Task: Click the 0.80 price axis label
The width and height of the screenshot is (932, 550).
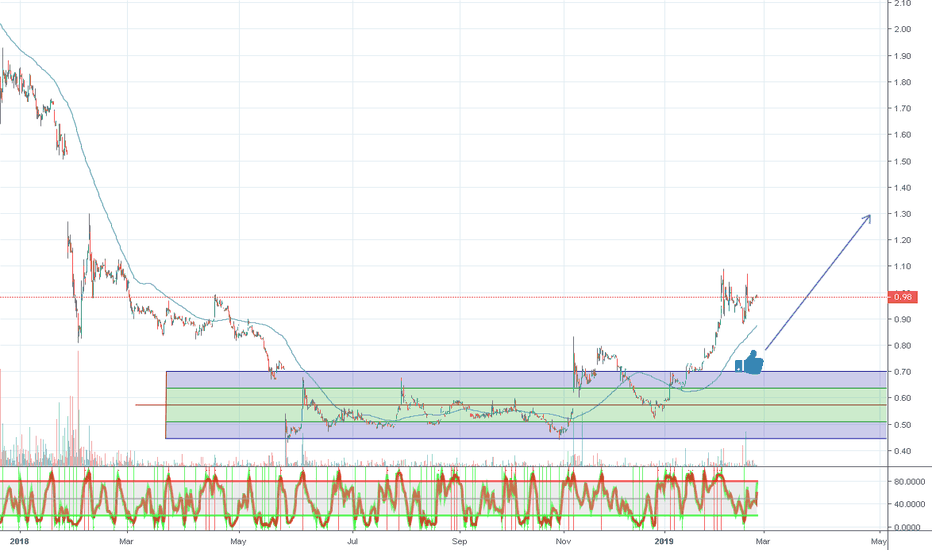Action: (902, 345)
